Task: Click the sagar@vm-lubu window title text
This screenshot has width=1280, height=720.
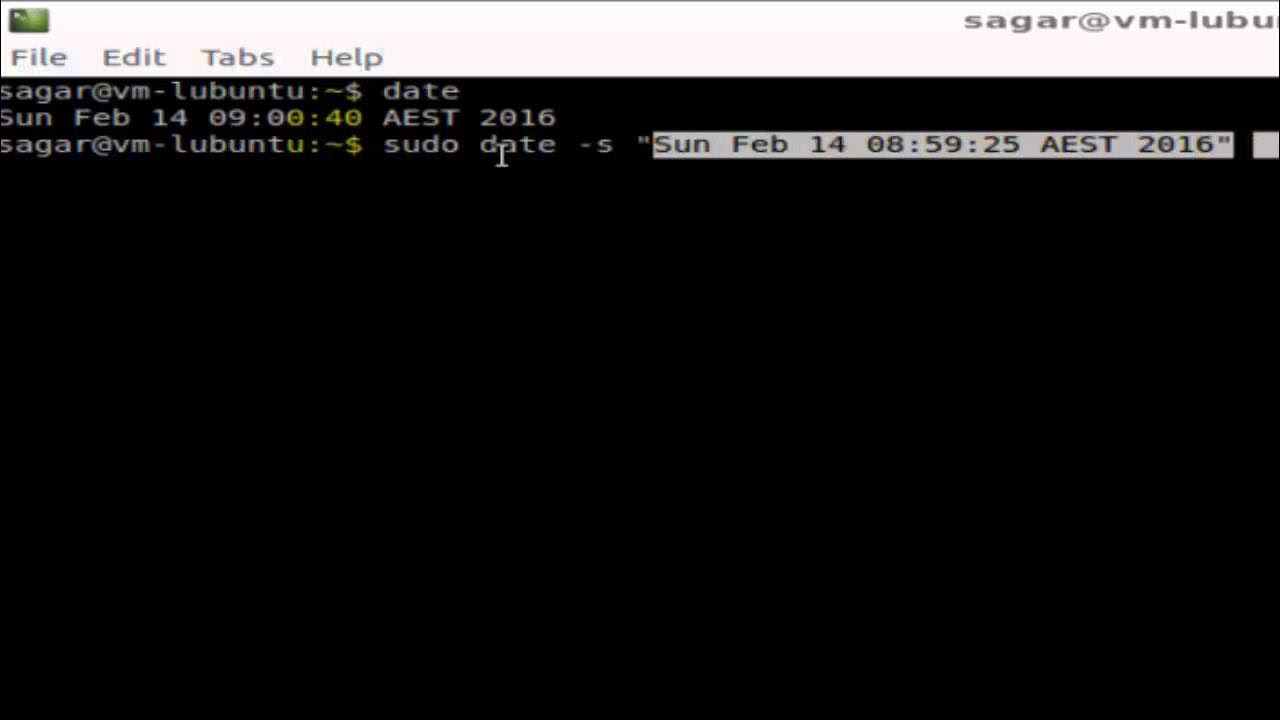Action: (x=1121, y=21)
